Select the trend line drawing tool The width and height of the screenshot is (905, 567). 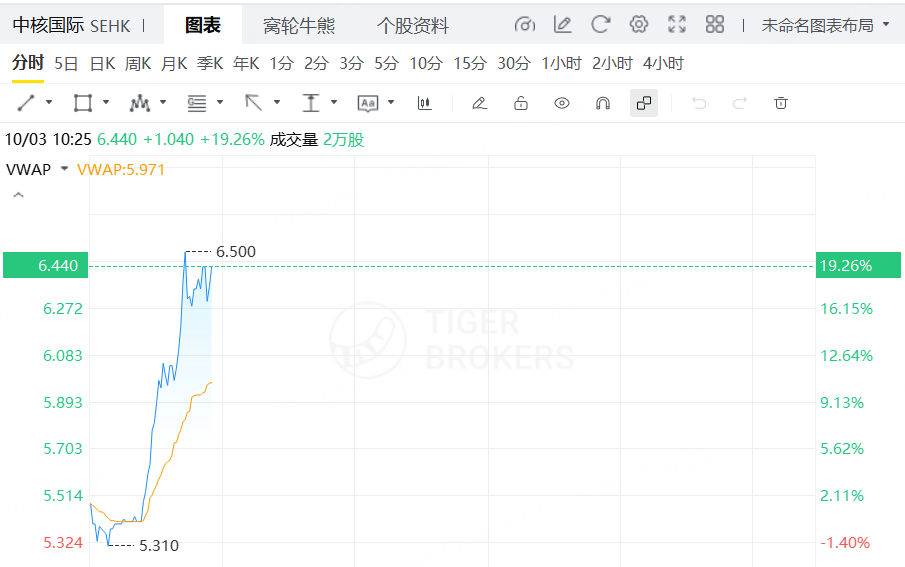[26, 103]
